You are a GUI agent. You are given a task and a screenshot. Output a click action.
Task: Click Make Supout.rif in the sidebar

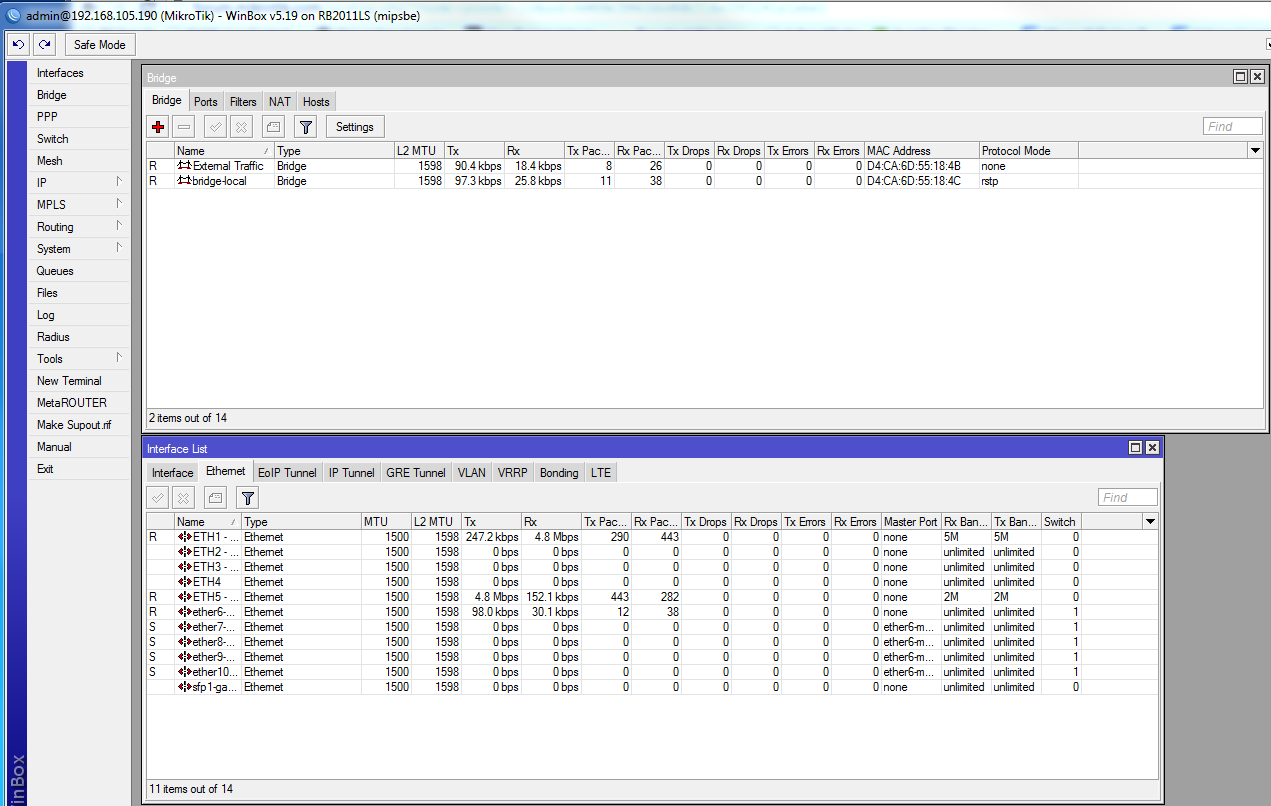tap(79, 425)
